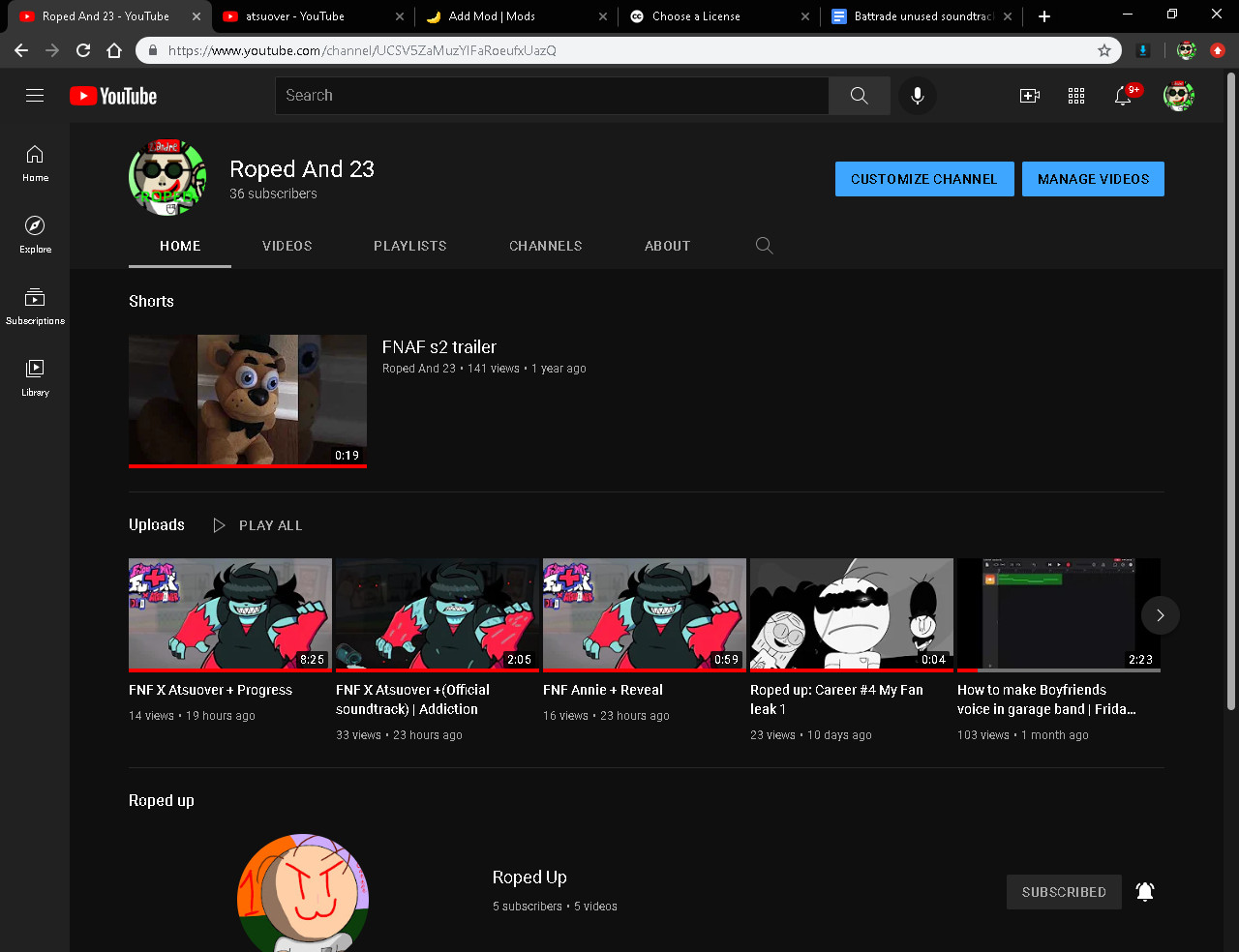Image resolution: width=1239 pixels, height=952 pixels.
Task: Open the FNAF s2 trailer thumbnail
Action: (x=248, y=401)
